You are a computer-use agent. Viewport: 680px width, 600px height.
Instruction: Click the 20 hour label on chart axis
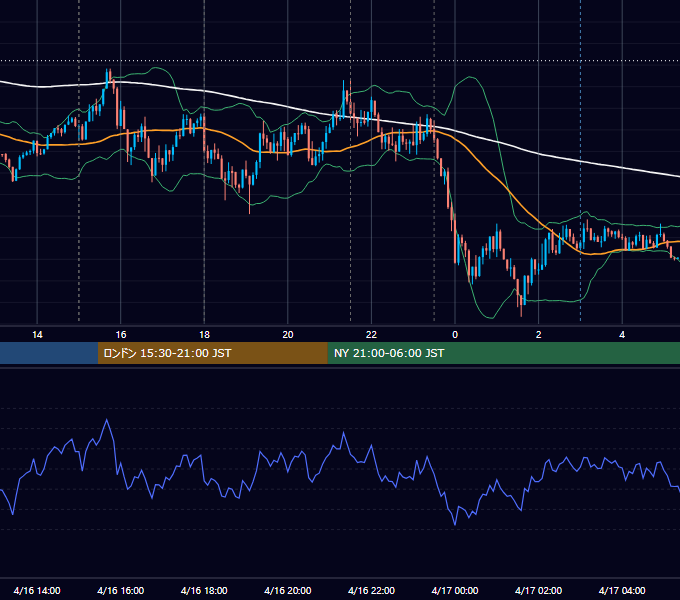tap(288, 335)
